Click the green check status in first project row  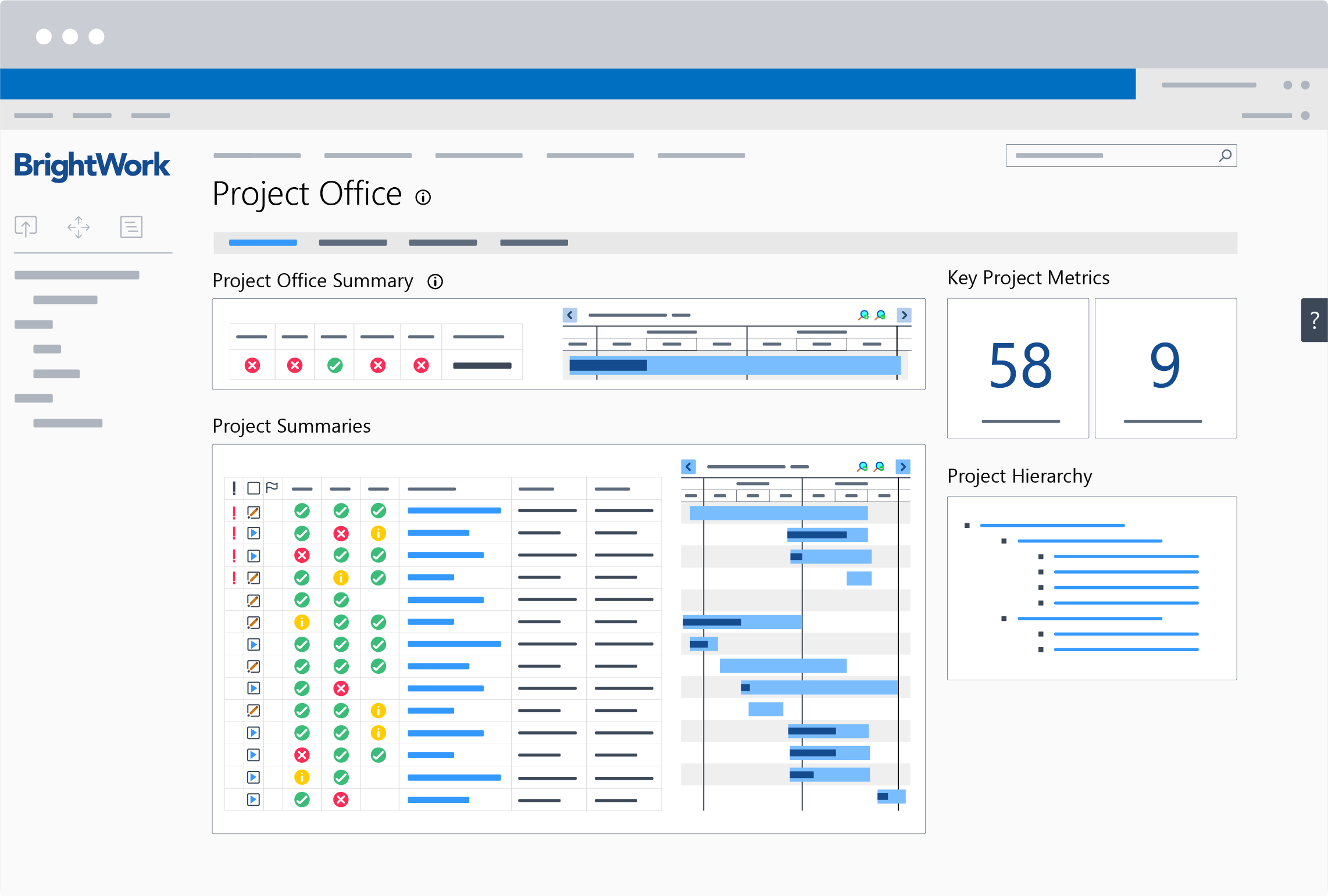(x=302, y=511)
